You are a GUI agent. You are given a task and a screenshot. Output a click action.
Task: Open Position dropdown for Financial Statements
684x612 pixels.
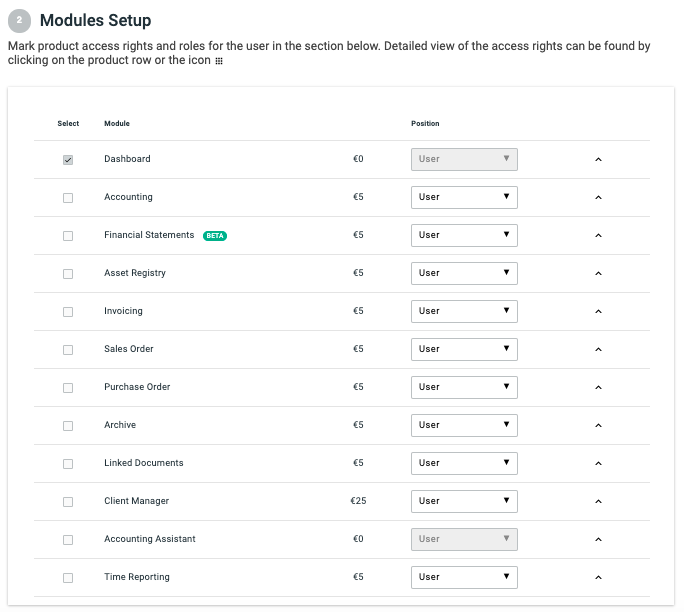(x=464, y=236)
